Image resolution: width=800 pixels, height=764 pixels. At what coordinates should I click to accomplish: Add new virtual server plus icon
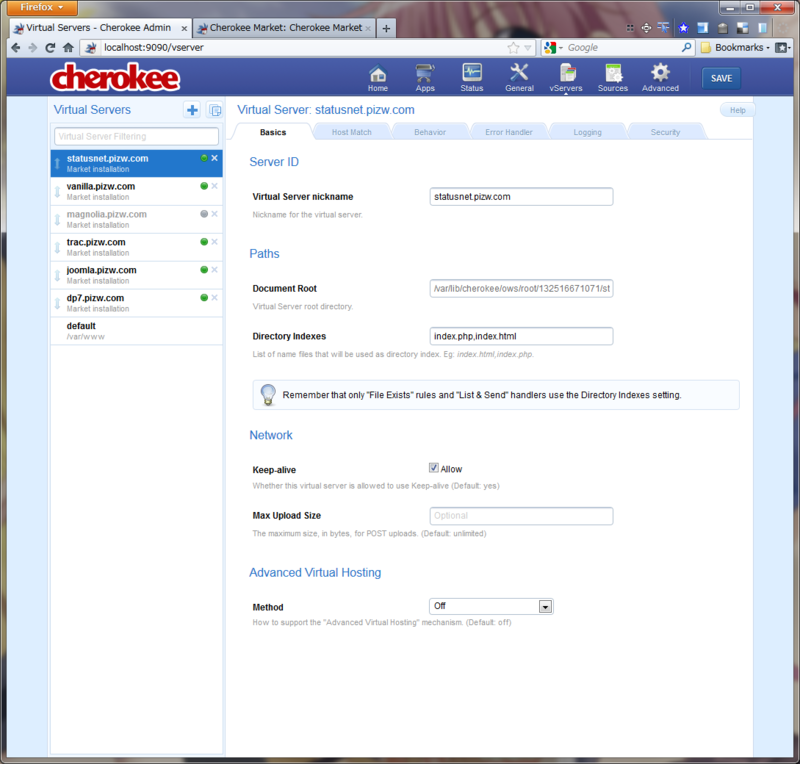[192, 110]
